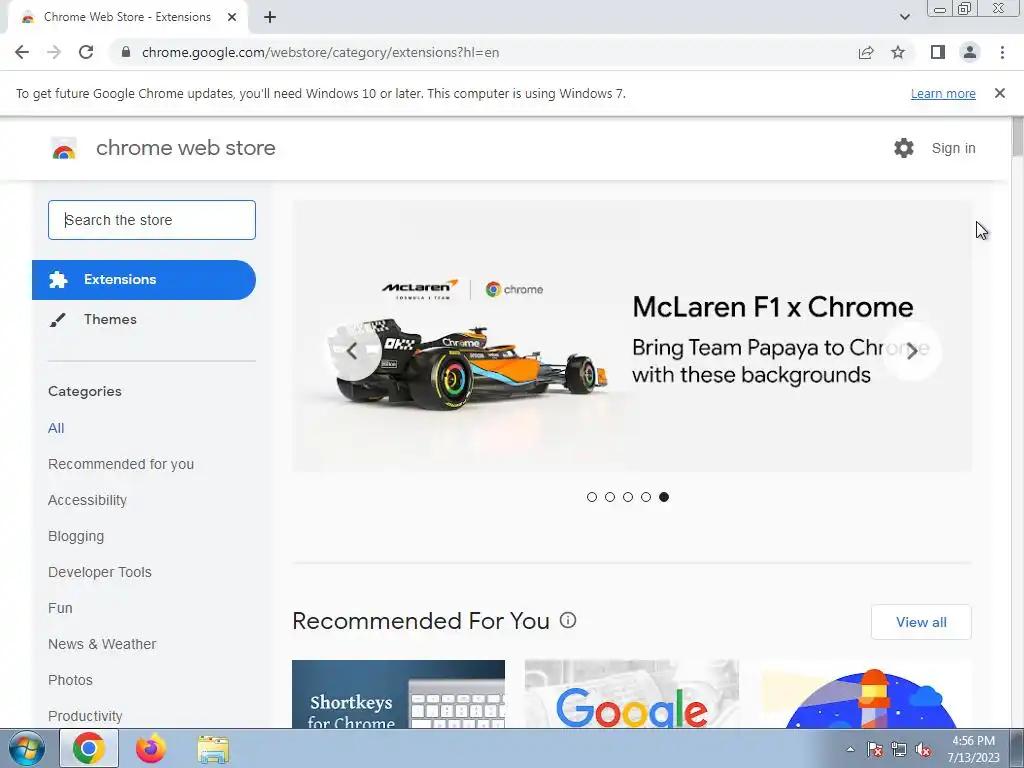1024x768 pixels.
Task: Click View all recommended extensions
Action: click(921, 622)
